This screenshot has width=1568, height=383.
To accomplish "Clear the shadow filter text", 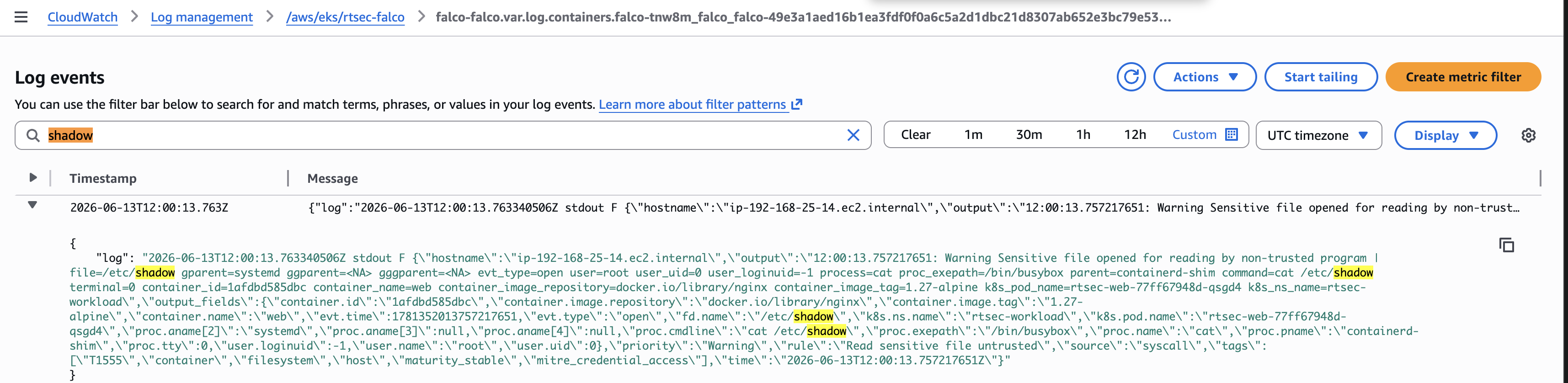I will [x=853, y=135].
